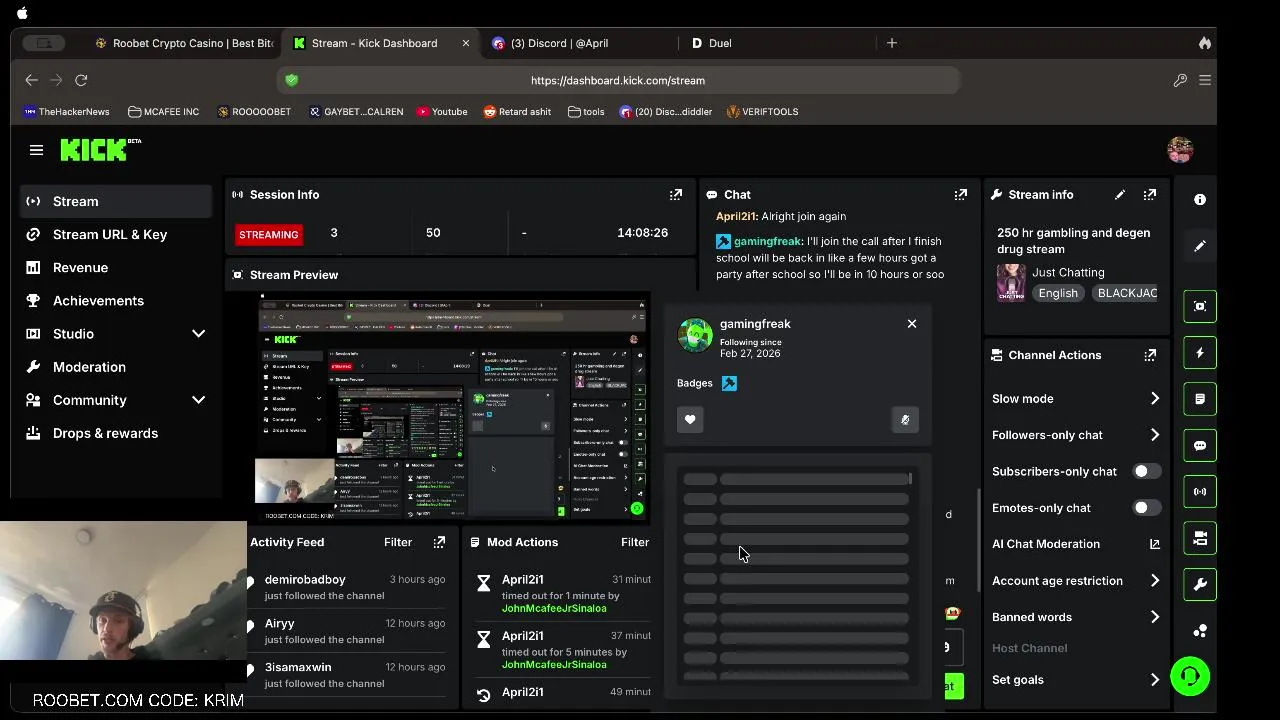Open the Apple menu
1280x720 pixels.
(x=22, y=14)
